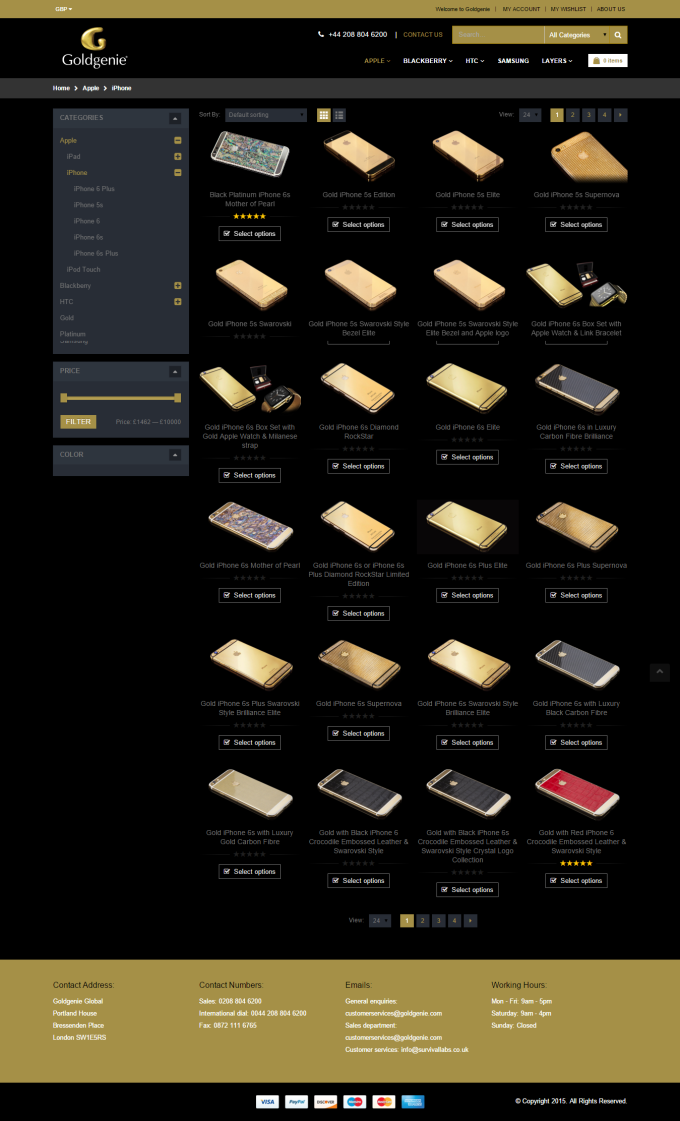
Task: Click the Filter price button
Action: pyautogui.click(x=78, y=422)
